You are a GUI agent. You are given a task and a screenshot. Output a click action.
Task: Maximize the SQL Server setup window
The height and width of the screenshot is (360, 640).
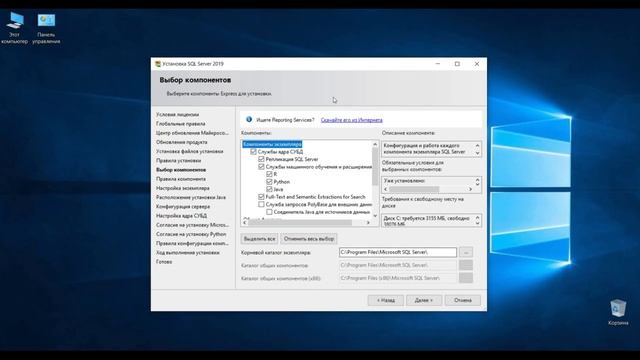click(457, 64)
